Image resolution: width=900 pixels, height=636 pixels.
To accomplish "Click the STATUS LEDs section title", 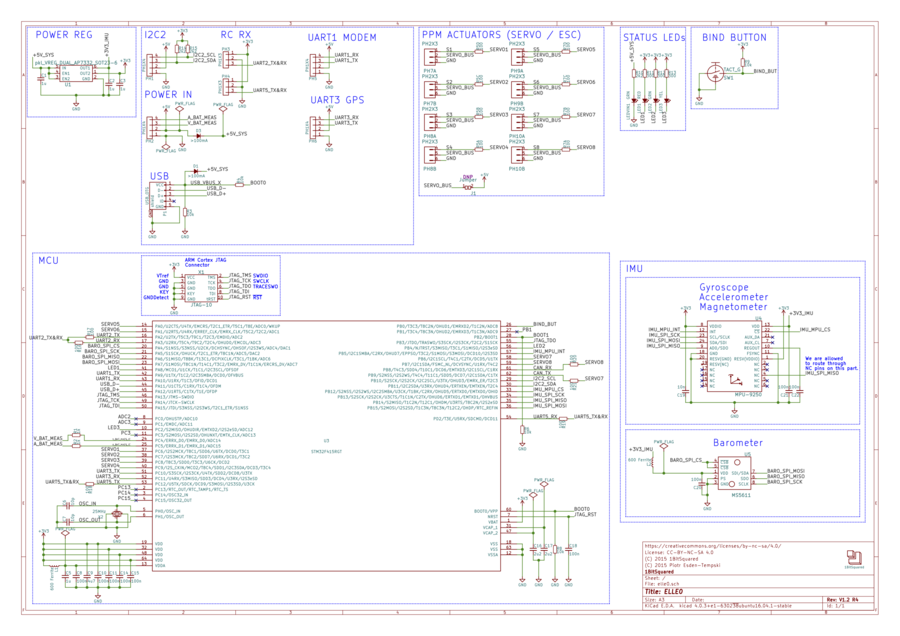I will (x=654, y=38).
